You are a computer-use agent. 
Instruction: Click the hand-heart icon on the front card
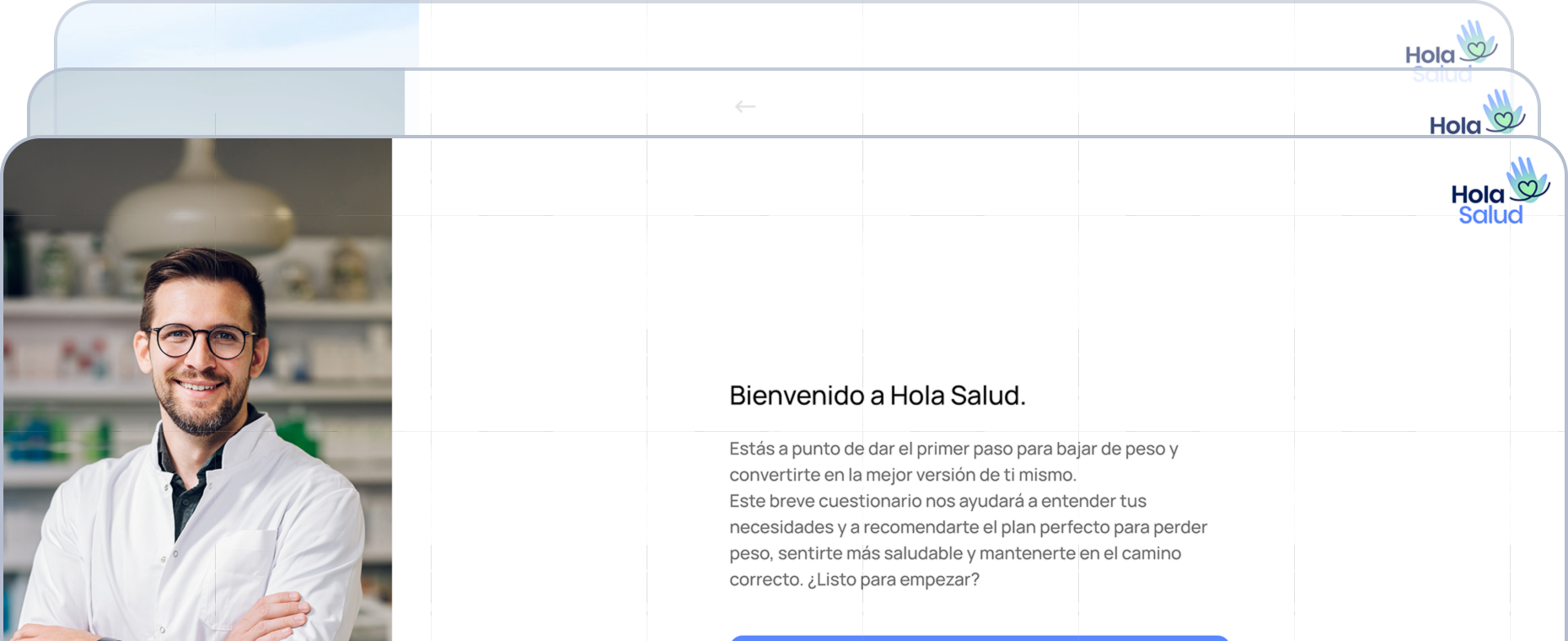pyautogui.click(x=1528, y=180)
